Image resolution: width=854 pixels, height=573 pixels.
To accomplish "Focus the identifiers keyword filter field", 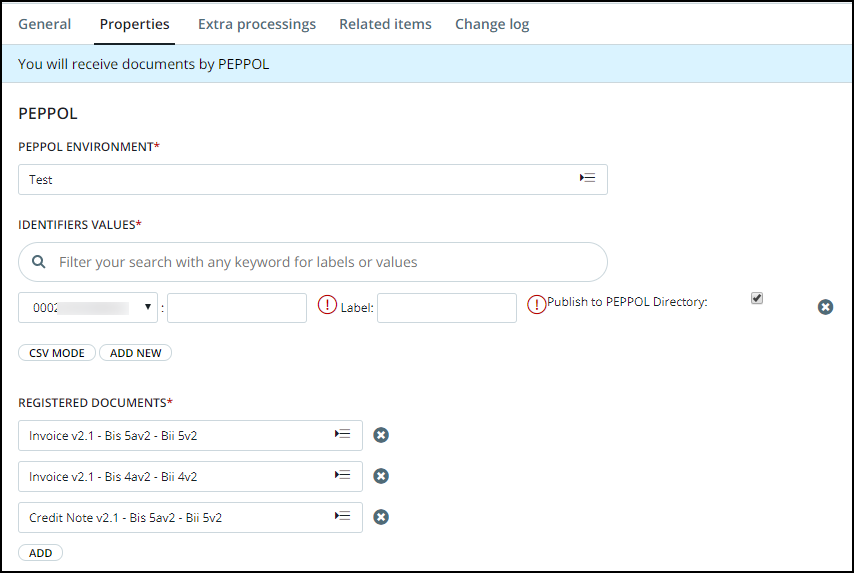I will click(313, 262).
